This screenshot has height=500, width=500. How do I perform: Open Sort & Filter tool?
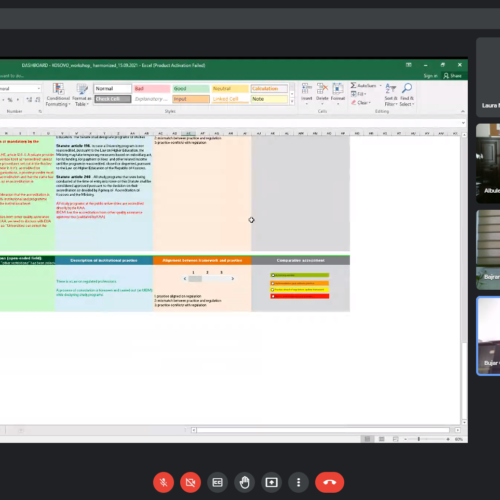[391, 95]
